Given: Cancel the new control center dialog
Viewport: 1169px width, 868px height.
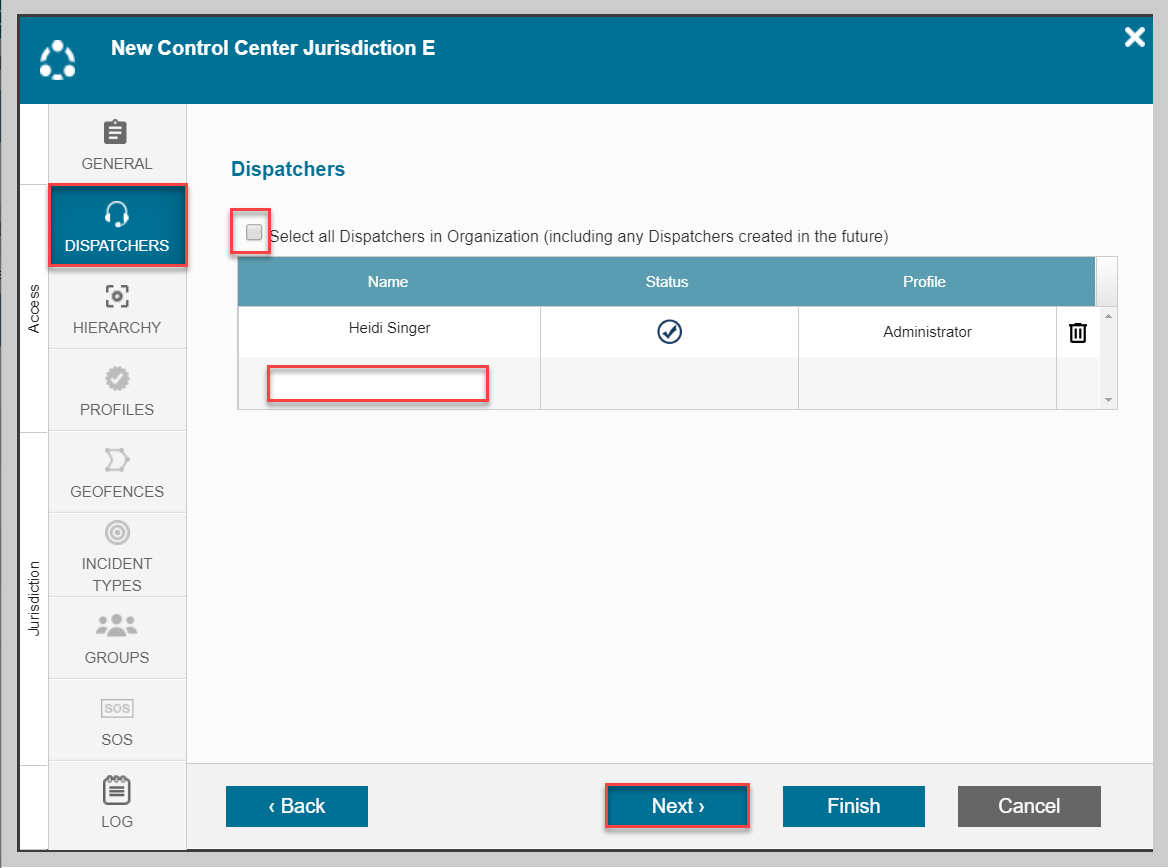Looking at the screenshot, I should (1028, 806).
